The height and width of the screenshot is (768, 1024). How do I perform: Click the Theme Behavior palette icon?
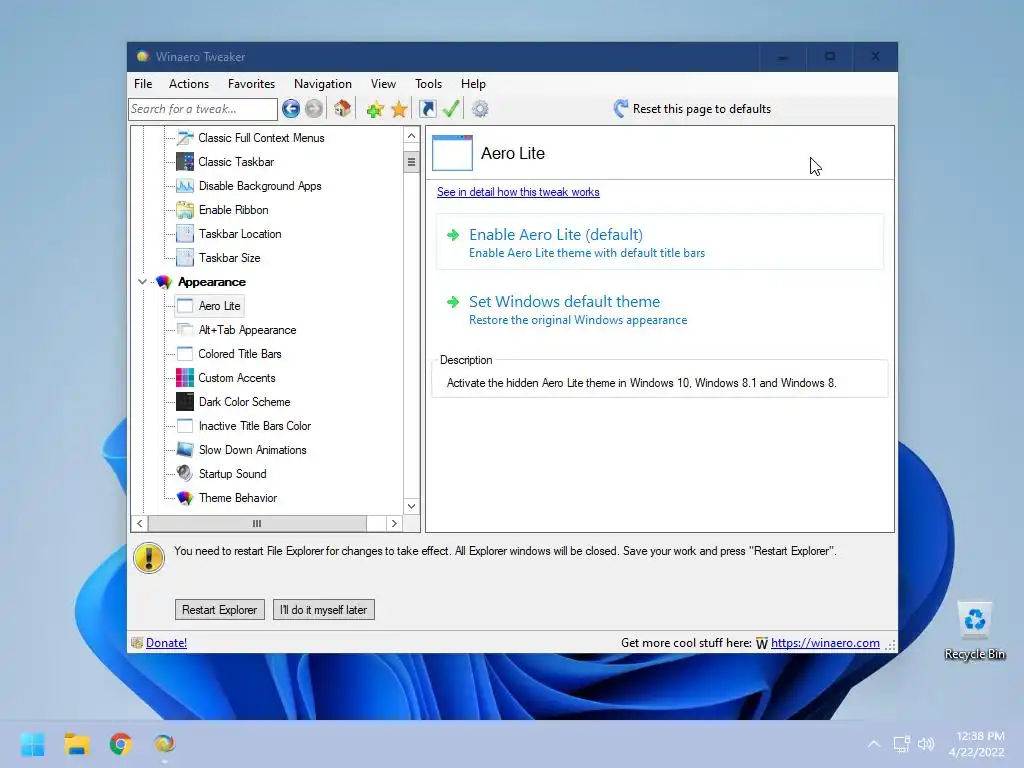point(185,498)
